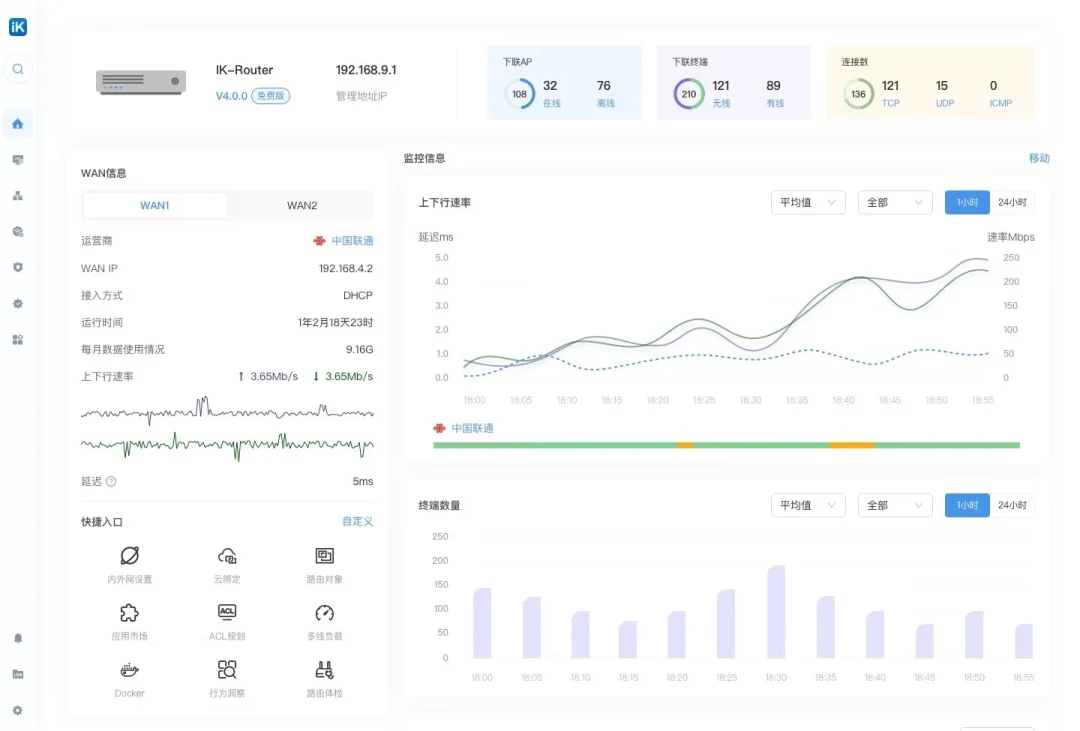Open the search icon in sidebar
The height and width of the screenshot is (731, 1080).
pyautogui.click(x=18, y=69)
